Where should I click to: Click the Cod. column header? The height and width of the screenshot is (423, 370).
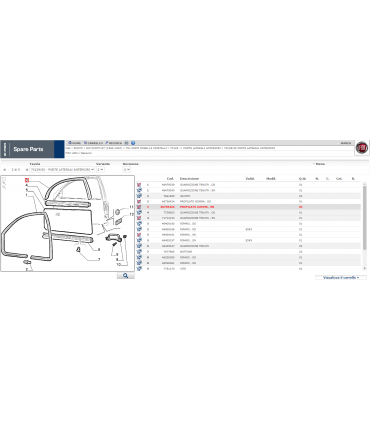[170, 179]
